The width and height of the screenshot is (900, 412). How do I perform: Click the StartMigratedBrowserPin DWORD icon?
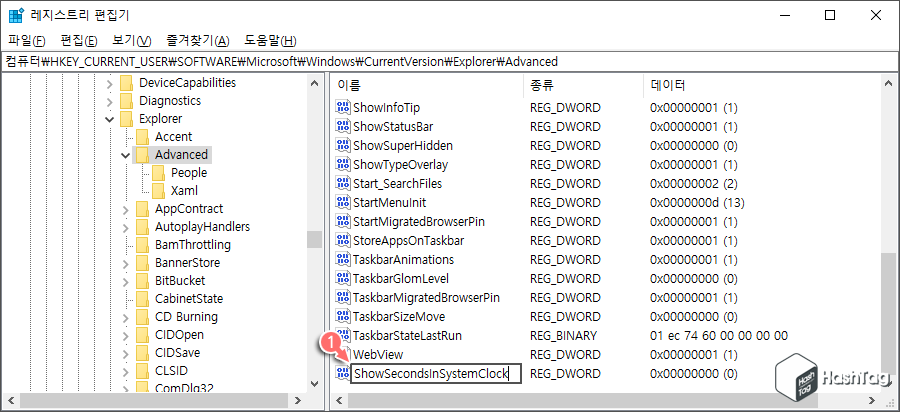[x=343, y=221]
